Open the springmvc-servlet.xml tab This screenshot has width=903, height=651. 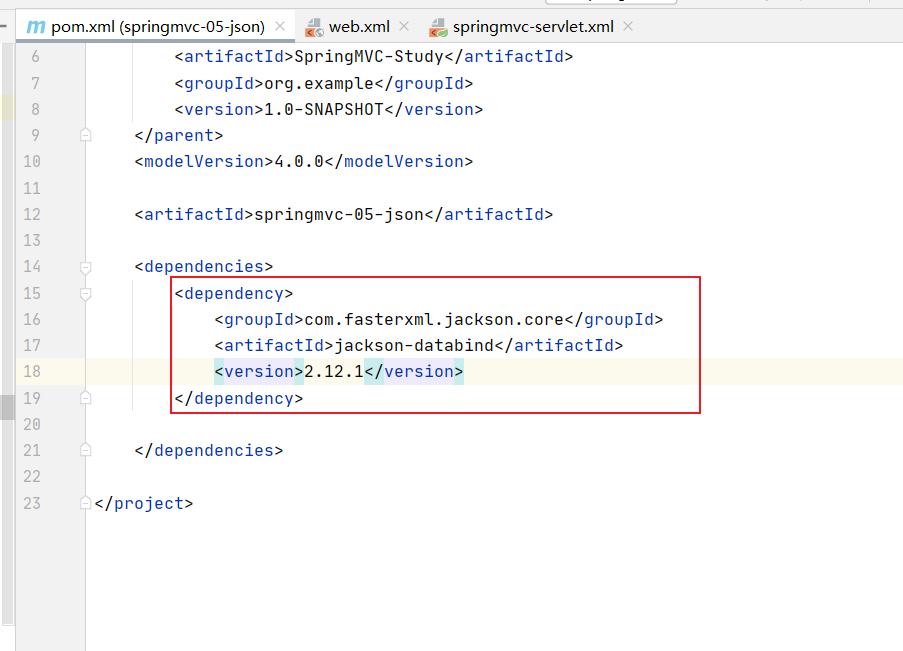pyautogui.click(x=533, y=27)
